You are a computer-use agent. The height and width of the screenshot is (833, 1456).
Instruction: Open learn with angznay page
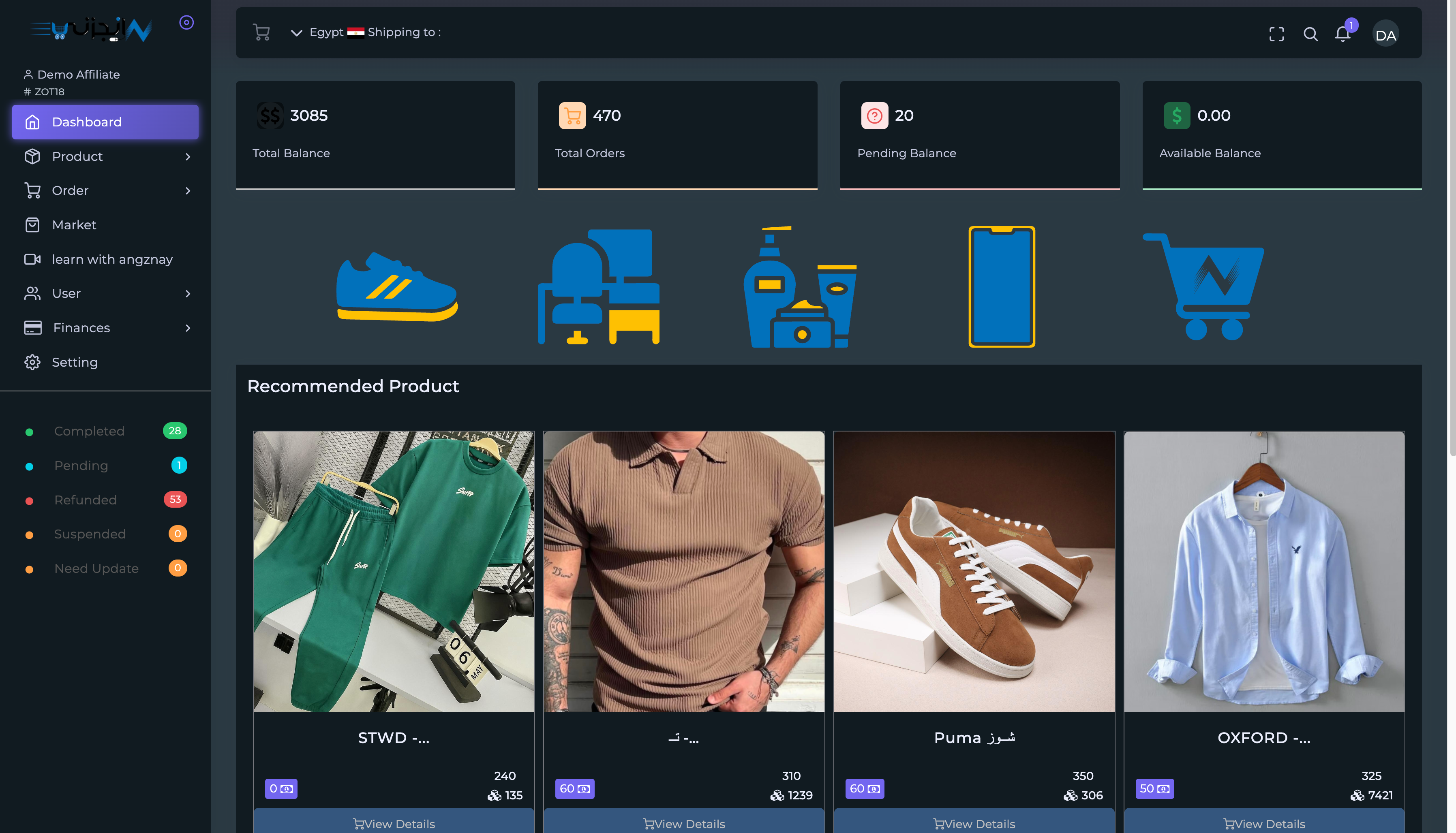coord(111,259)
